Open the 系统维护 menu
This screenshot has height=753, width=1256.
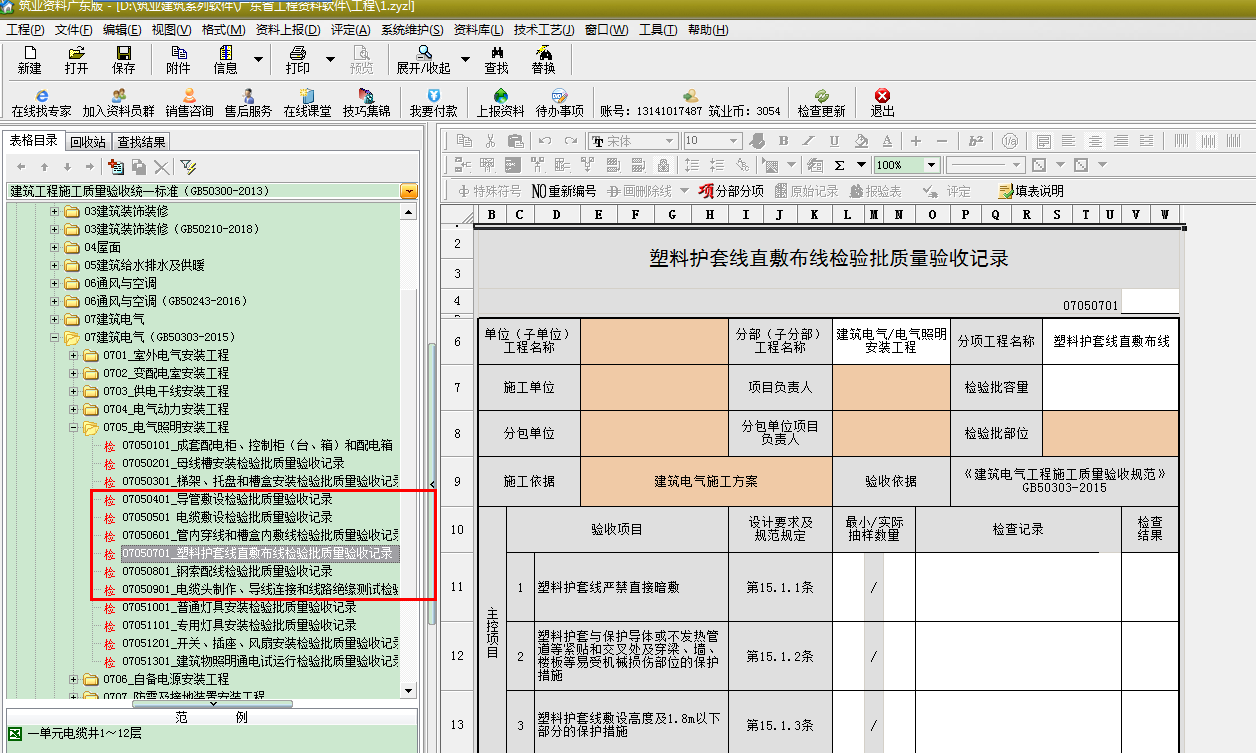coord(413,30)
